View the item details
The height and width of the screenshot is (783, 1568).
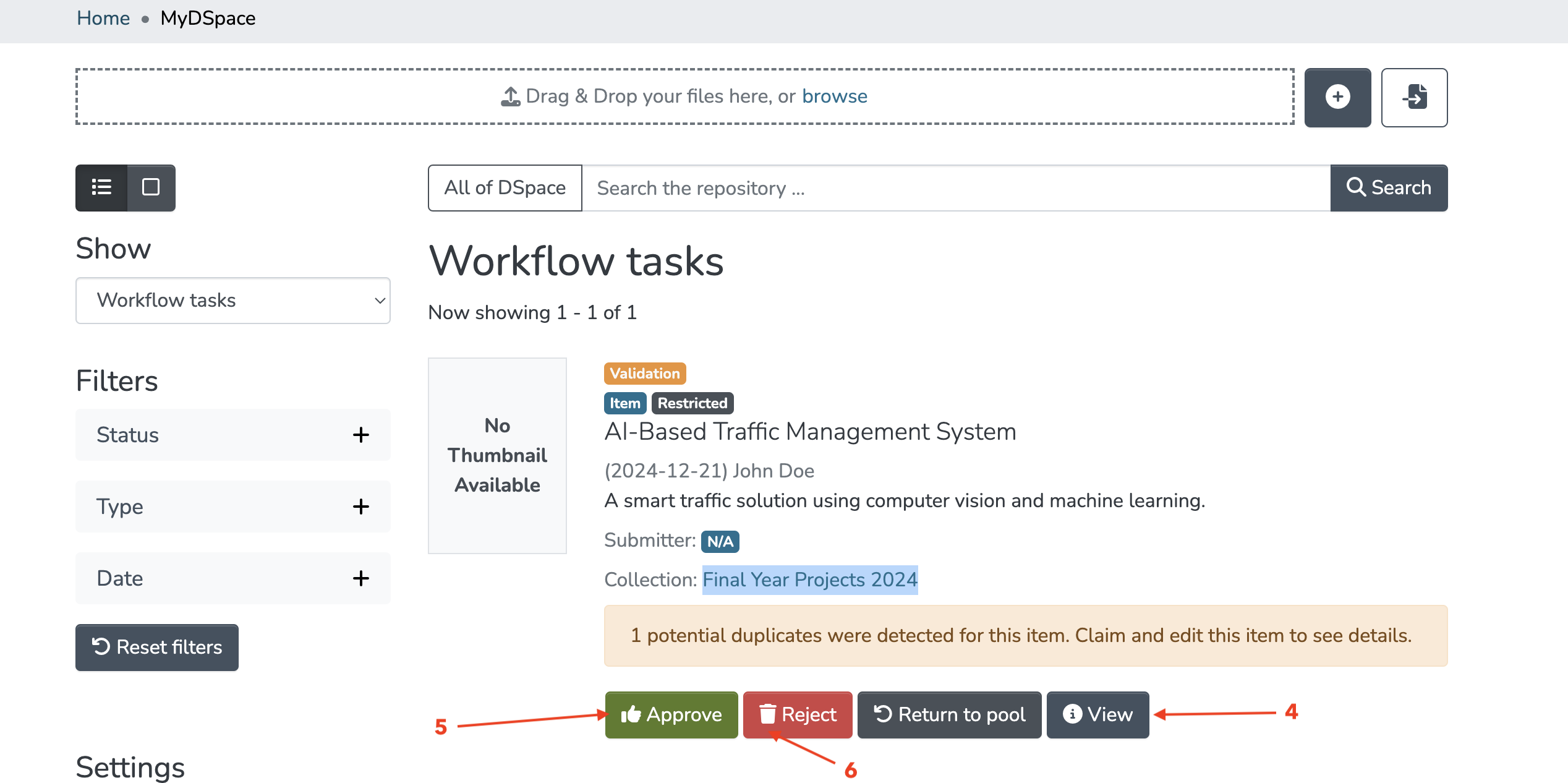tap(1097, 714)
